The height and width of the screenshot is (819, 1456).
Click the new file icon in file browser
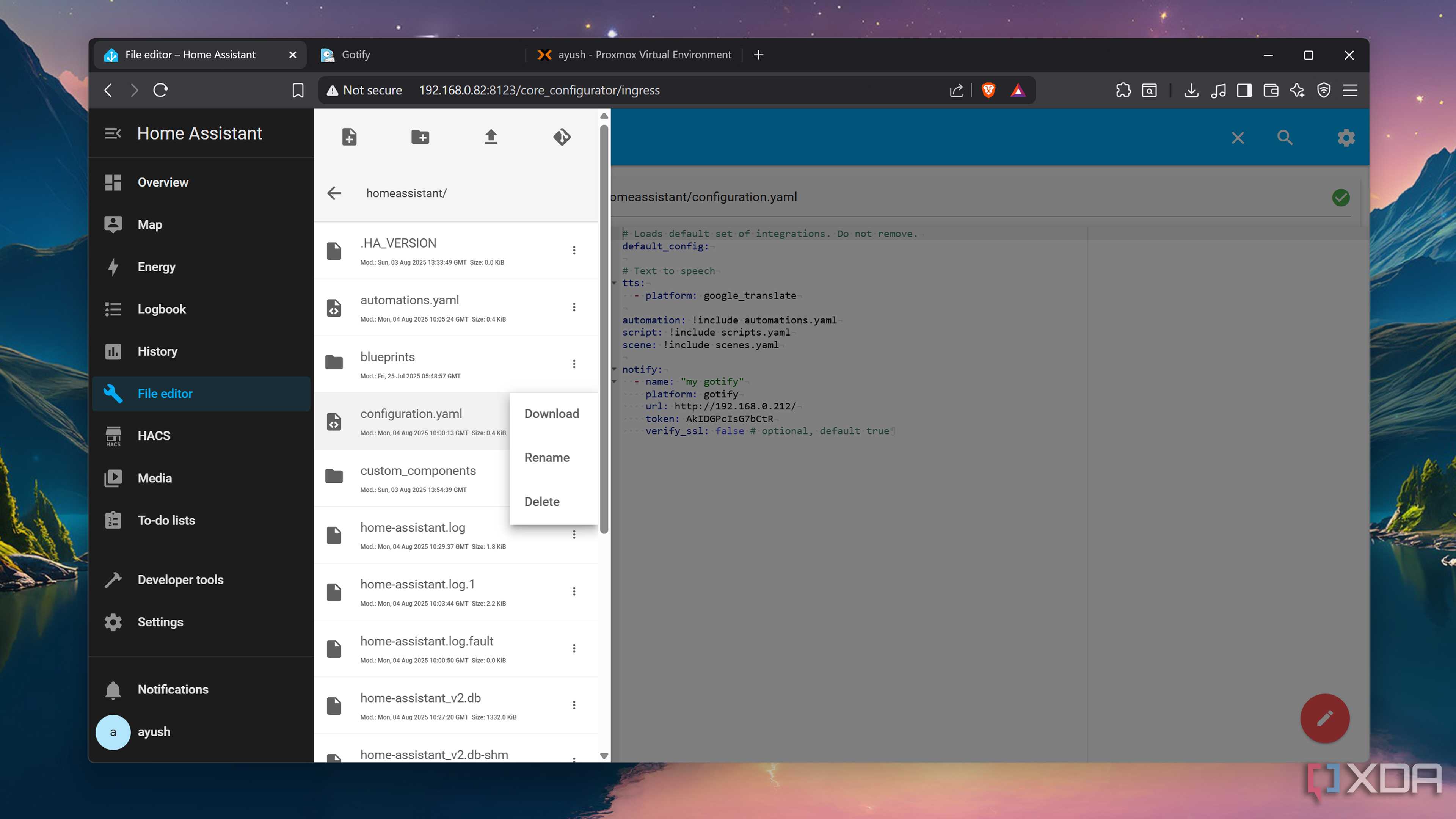pyautogui.click(x=349, y=137)
